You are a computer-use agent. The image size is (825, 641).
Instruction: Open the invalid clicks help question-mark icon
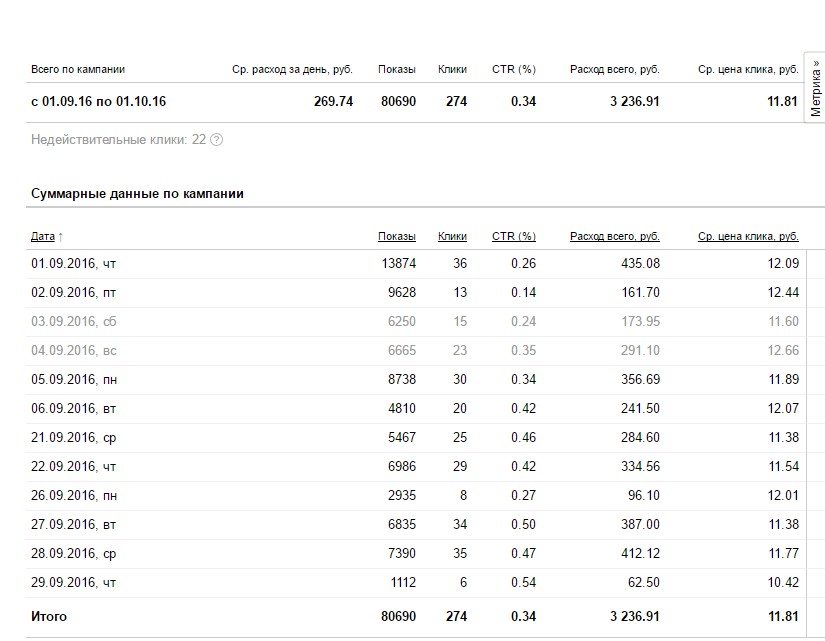pyautogui.click(x=216, y=140)
